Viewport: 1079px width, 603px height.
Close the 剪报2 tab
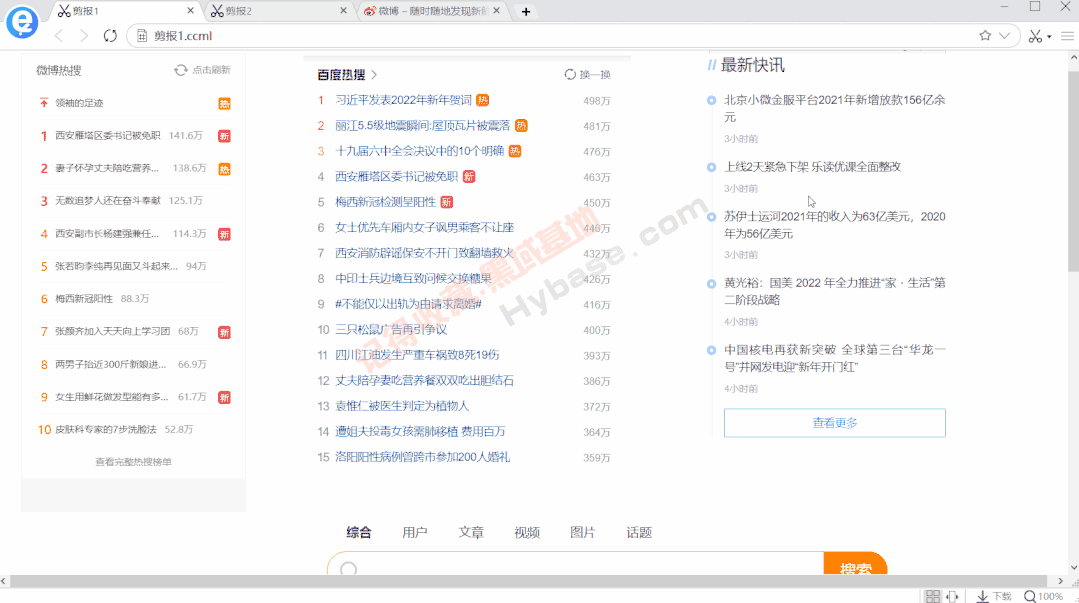point(343,11)
